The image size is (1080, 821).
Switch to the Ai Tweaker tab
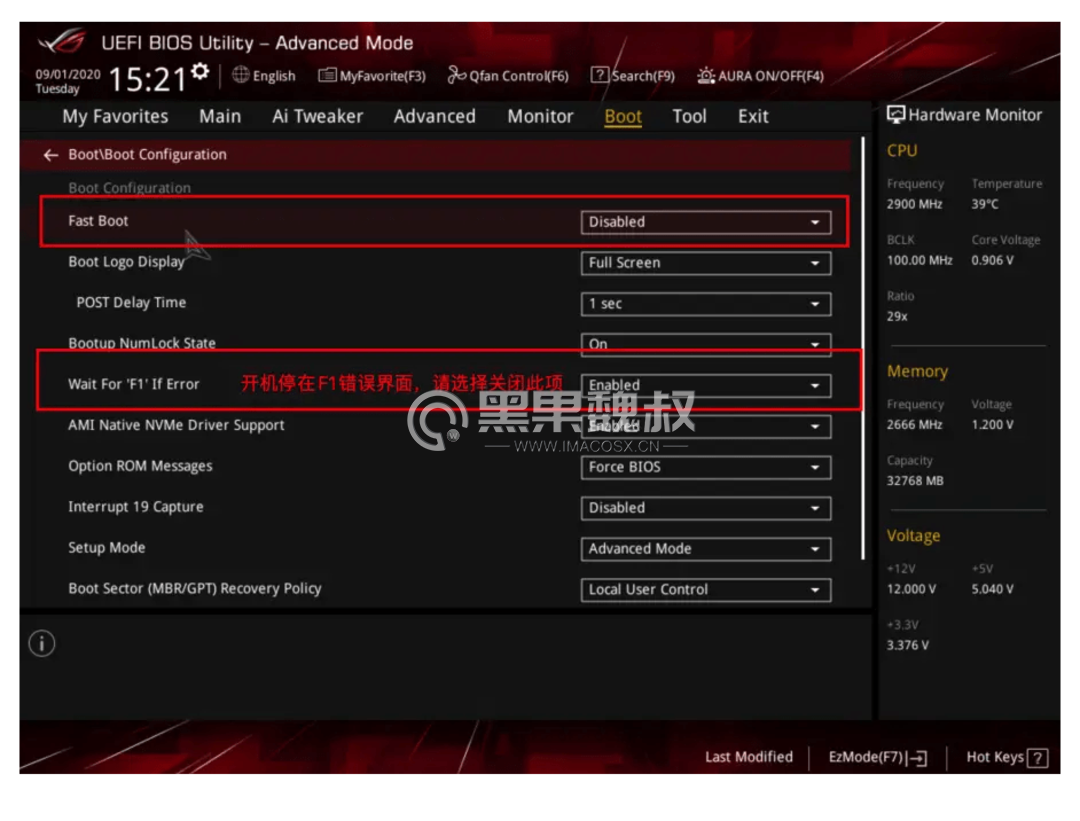[x=318, y=116]
